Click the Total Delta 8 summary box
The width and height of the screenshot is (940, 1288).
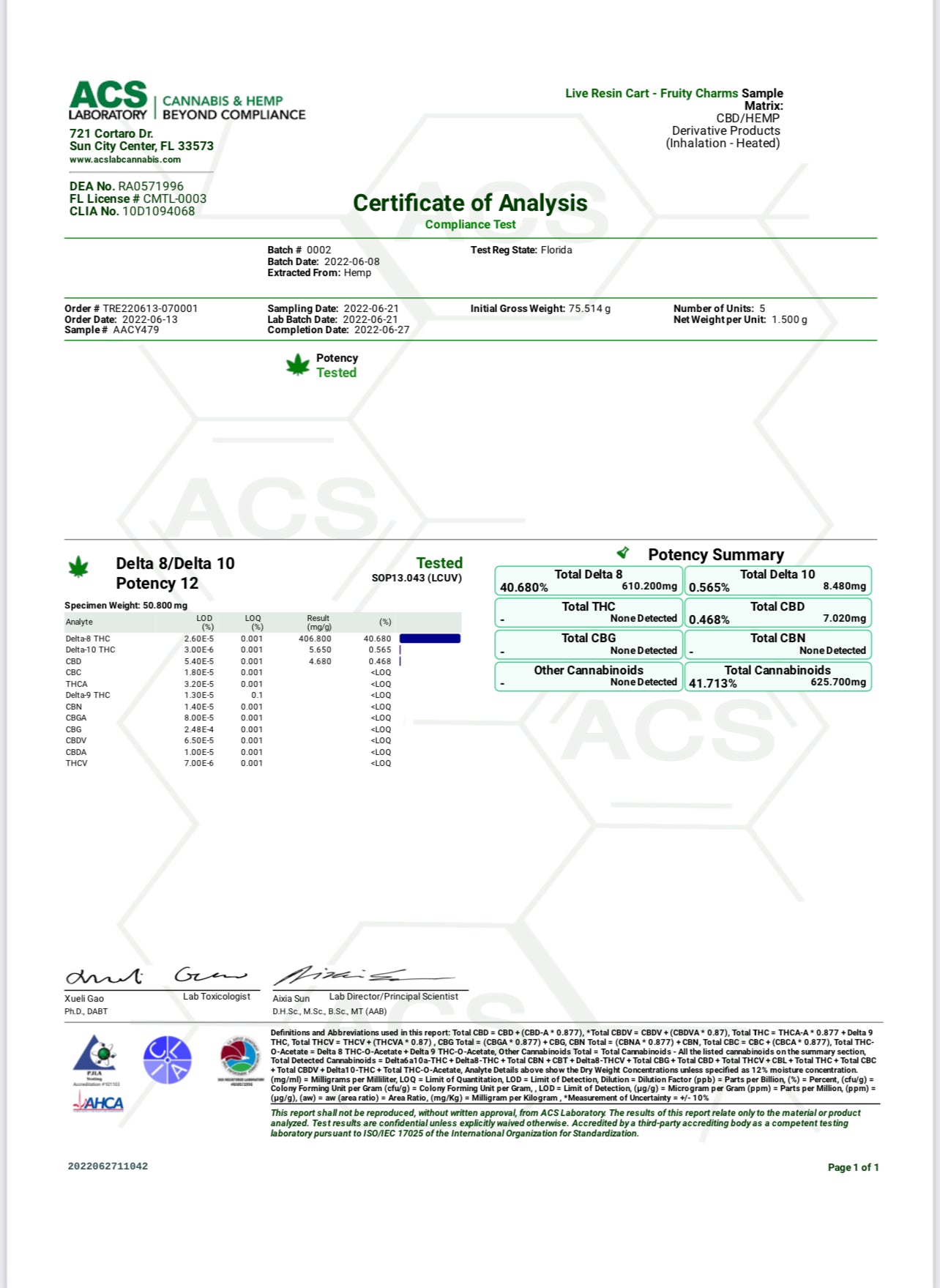tap(589, 581)
